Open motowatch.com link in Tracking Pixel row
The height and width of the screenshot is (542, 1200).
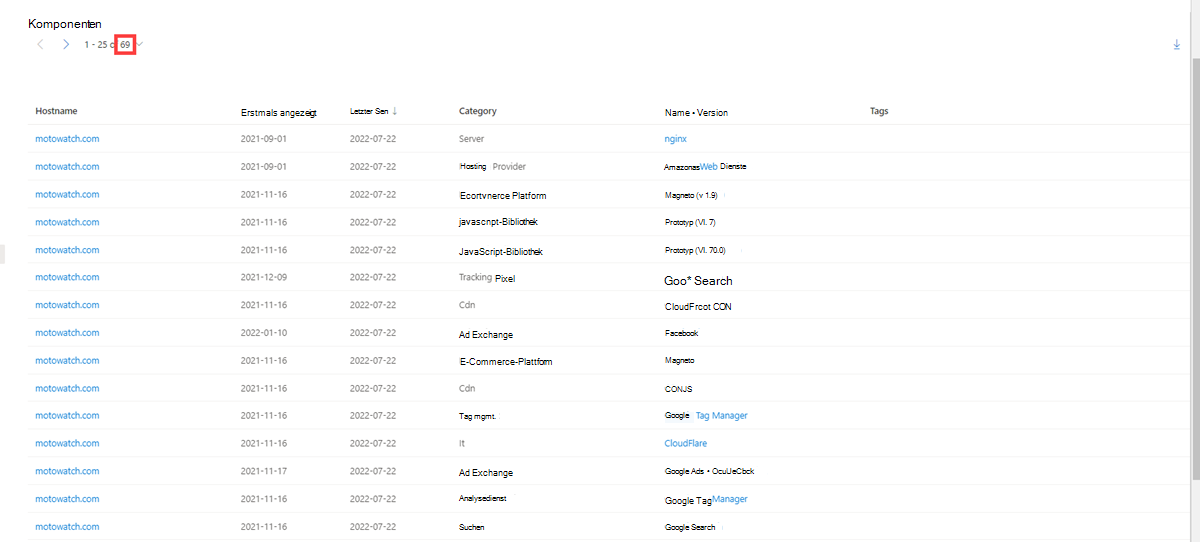pyautogui.click(x=67, y=277)
